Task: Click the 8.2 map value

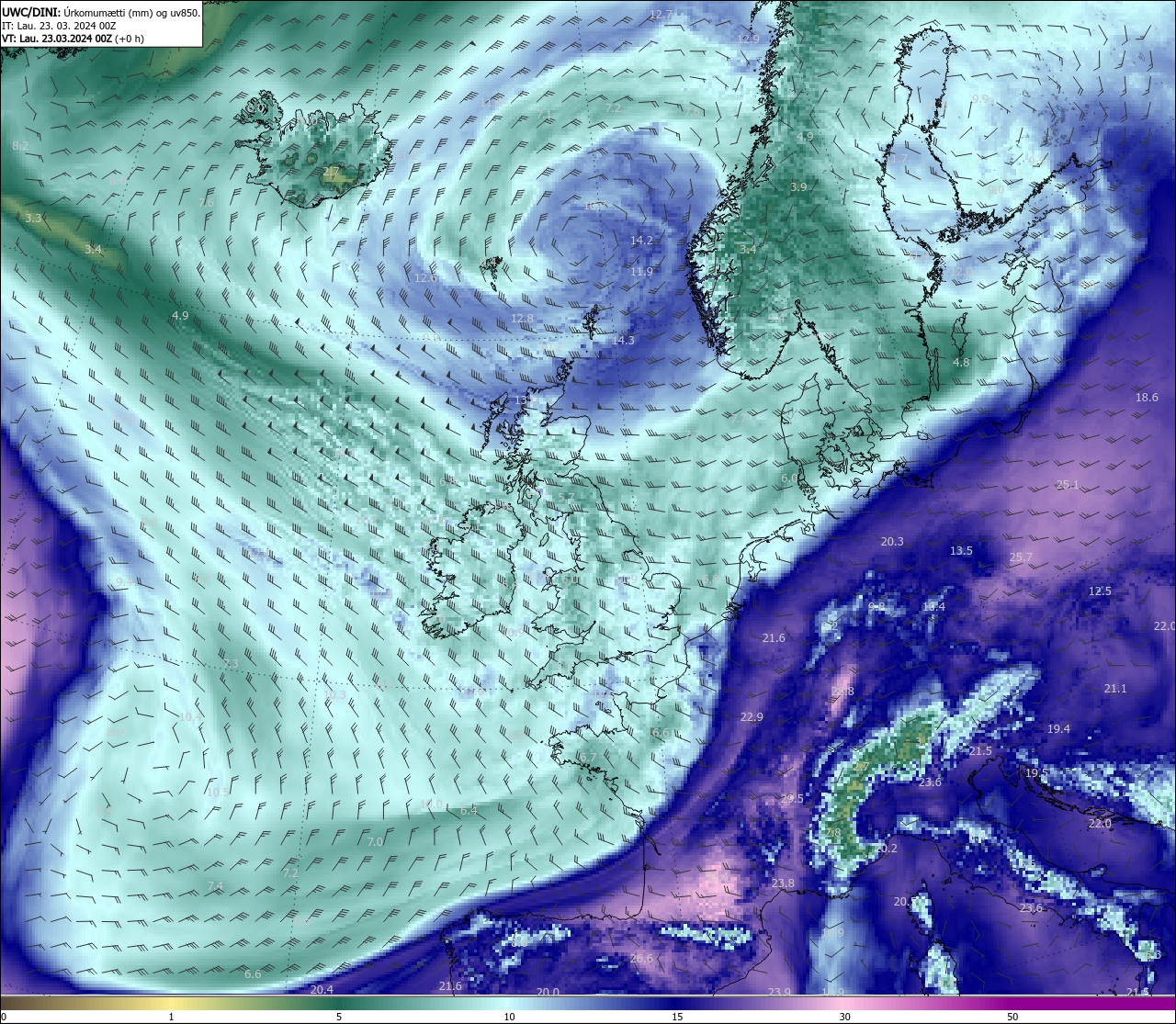Action: 20,145
